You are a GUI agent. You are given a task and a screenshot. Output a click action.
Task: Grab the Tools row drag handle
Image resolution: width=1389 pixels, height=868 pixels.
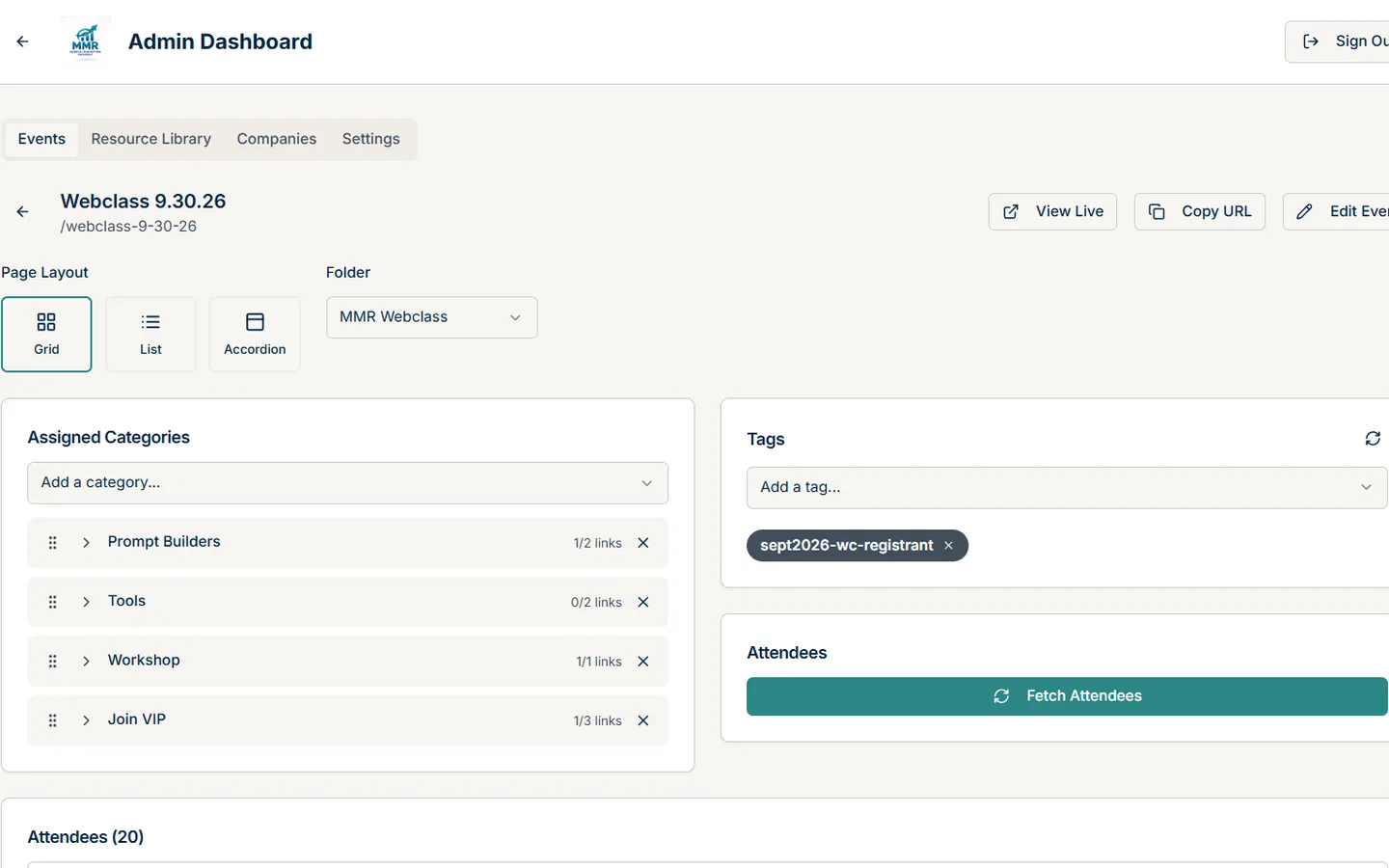click(x=53, y=603)
